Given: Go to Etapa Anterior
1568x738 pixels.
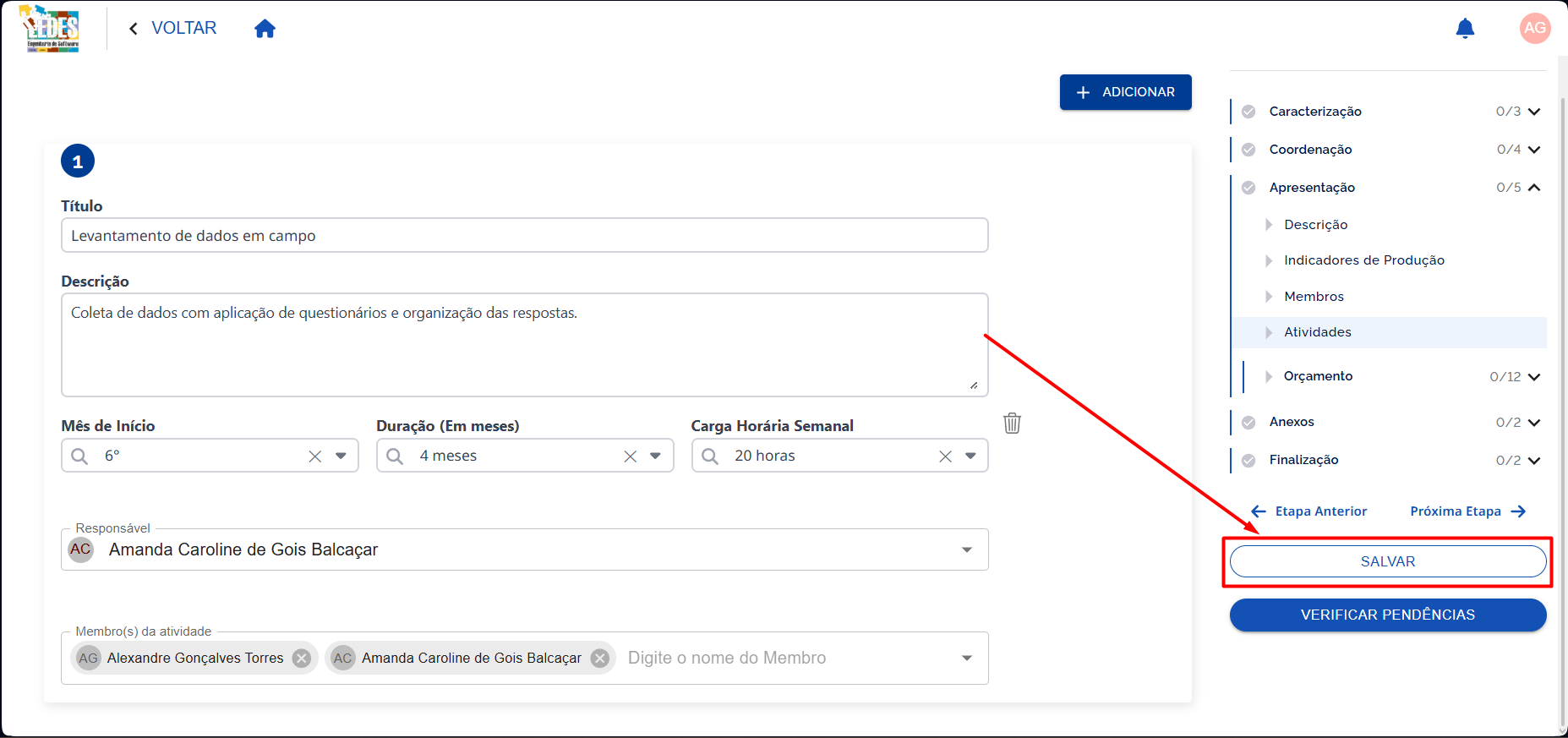Looking at the screenshot, I should pos(1309,511).
